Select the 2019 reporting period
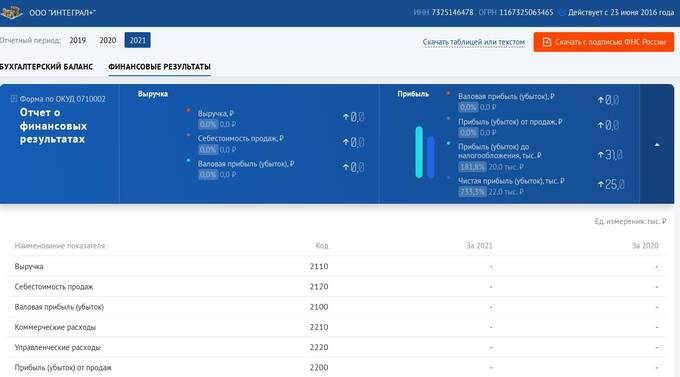 click(x=78, y=40)
